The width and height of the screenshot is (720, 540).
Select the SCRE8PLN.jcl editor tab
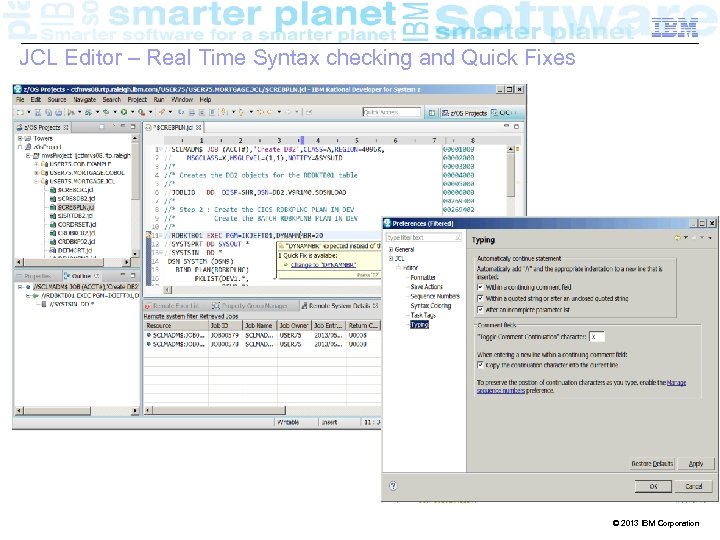pyautogui.click(x=174, y=127)
